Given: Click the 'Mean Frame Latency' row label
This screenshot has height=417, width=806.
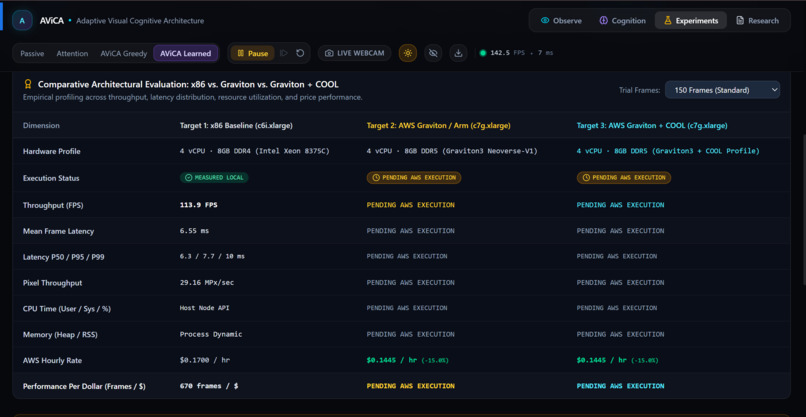Looking at the screenshot, I should (x=59, y=231).
